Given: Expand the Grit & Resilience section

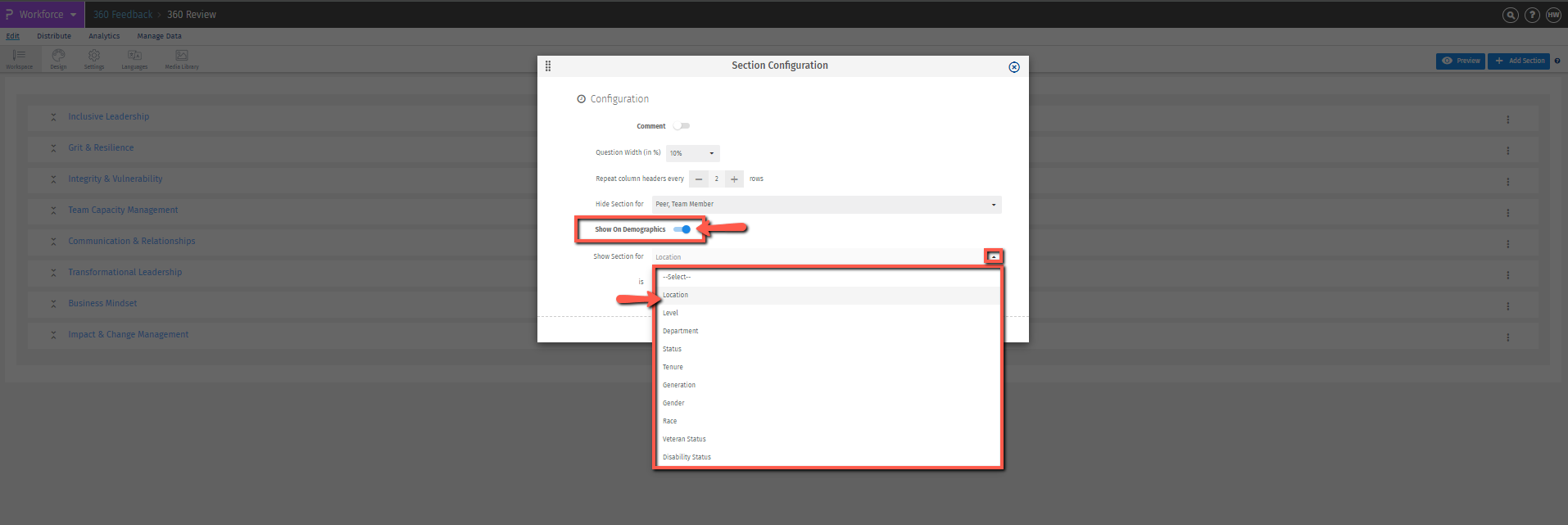Looking at the screenshot, I should (x=53, y=148).
